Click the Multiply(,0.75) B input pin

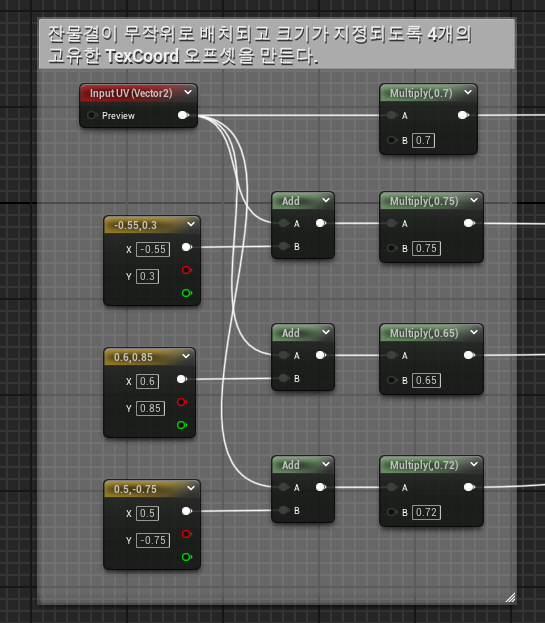[392, 248]
